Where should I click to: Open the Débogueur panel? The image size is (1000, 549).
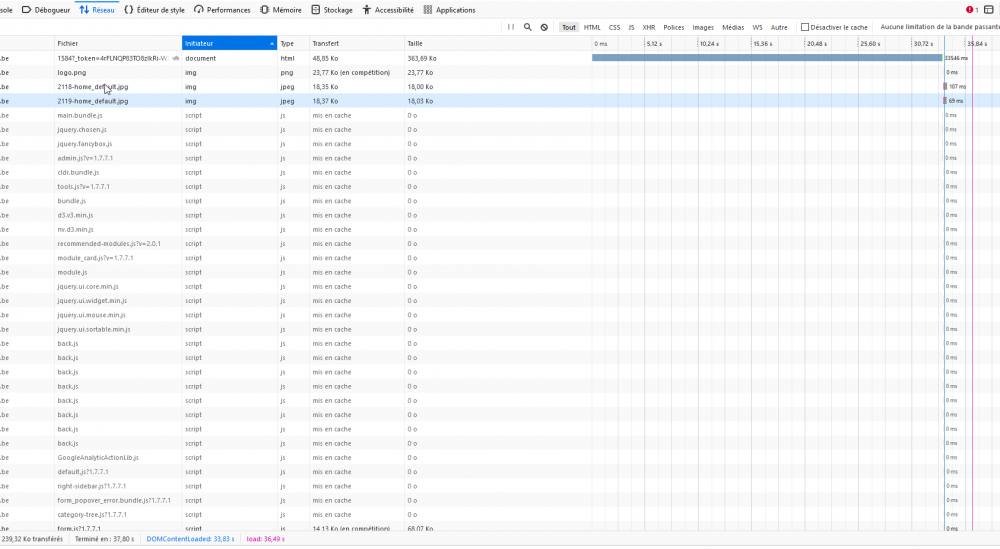click(x=46, y=10)
